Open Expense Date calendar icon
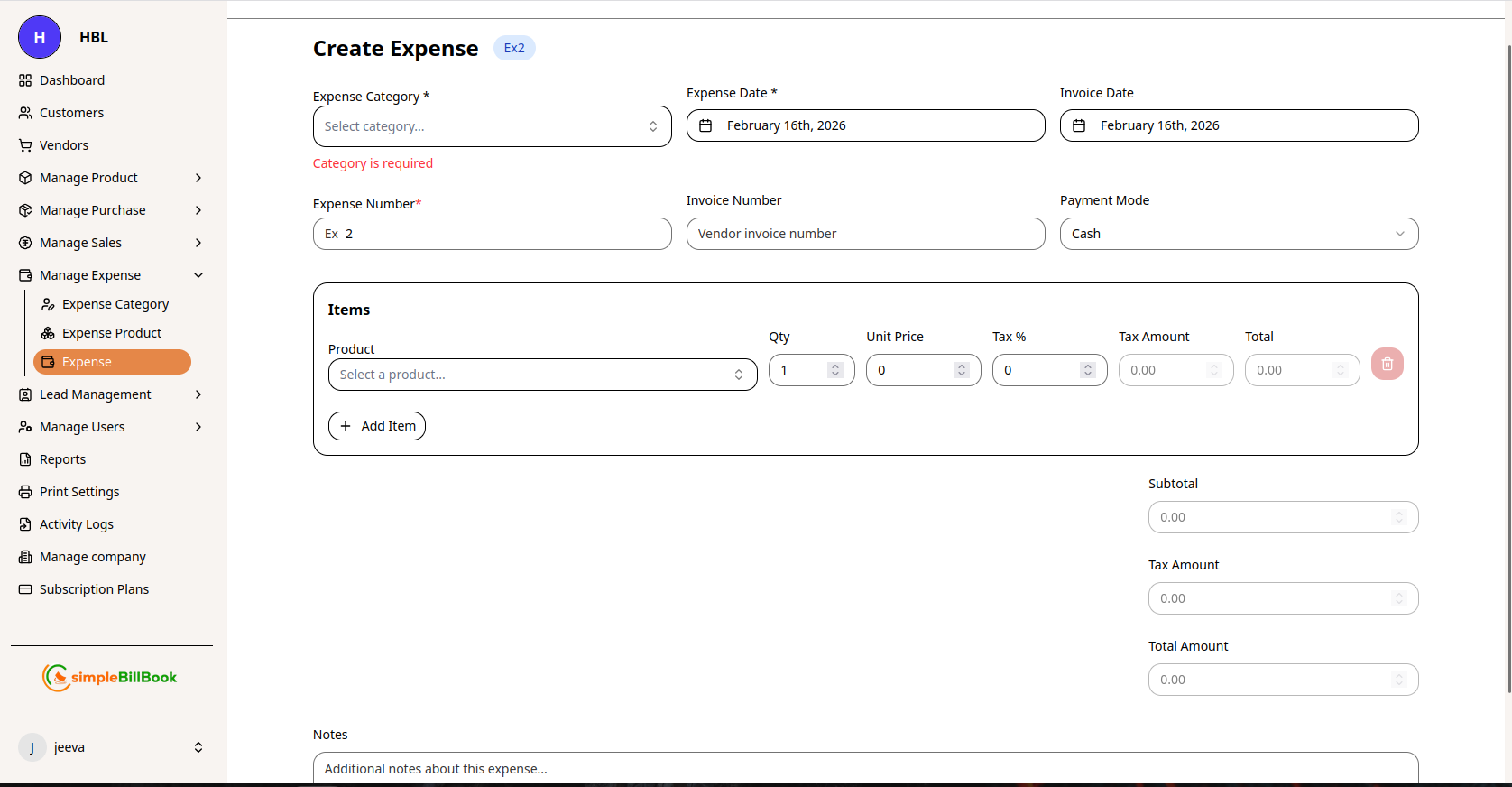Viewport: 1512px width, 787px height. (x=705, y=125)
